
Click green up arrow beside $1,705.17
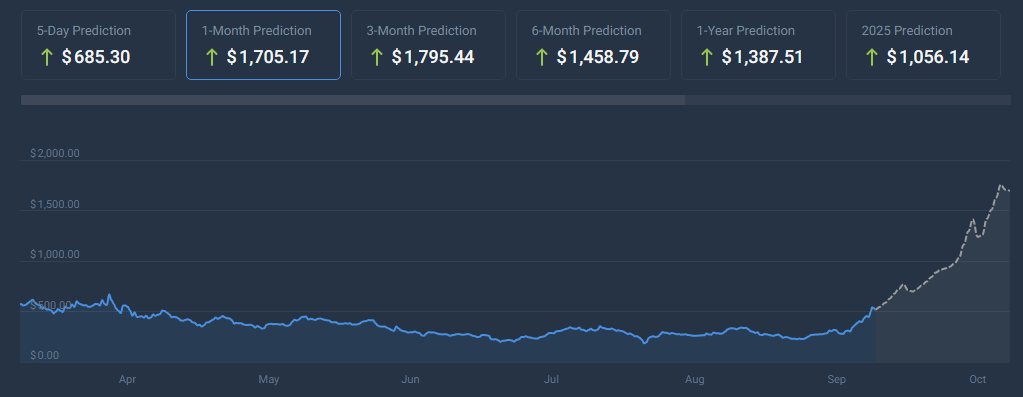point(211,57)
